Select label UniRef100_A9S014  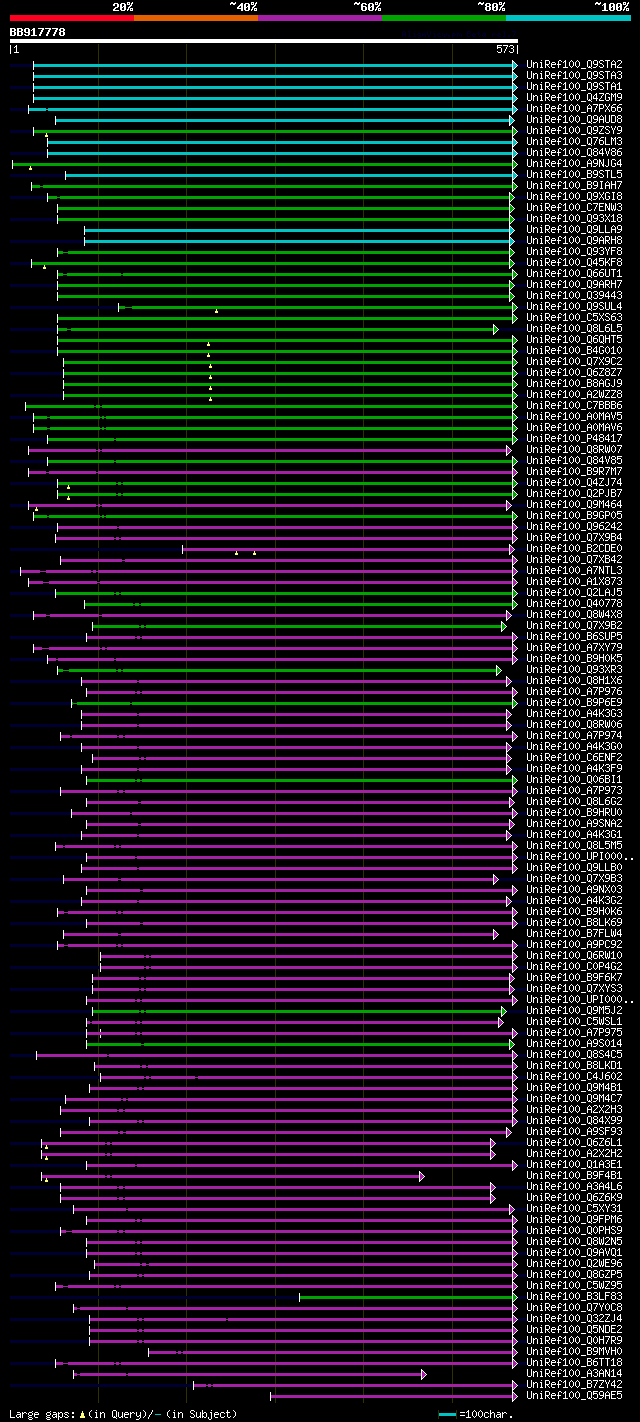[x=574, y=1044]
